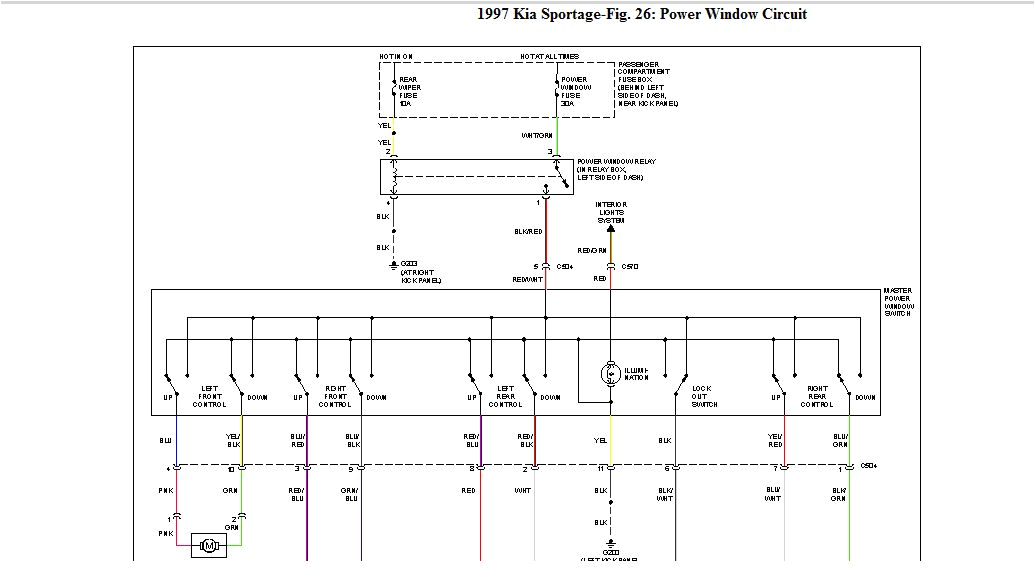
Task: Click the window motor symbol
Action: click(x=210, y=545)
